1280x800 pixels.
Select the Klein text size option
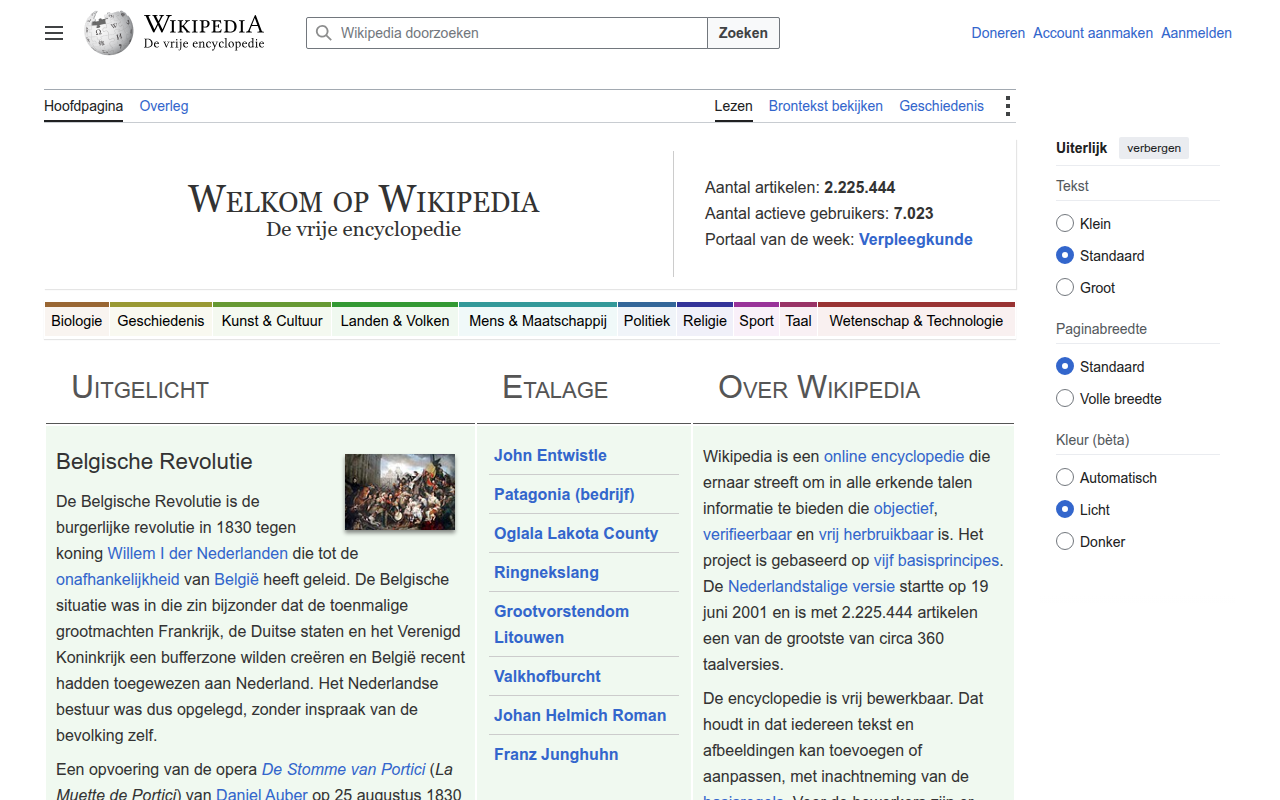pos(1065,224)
